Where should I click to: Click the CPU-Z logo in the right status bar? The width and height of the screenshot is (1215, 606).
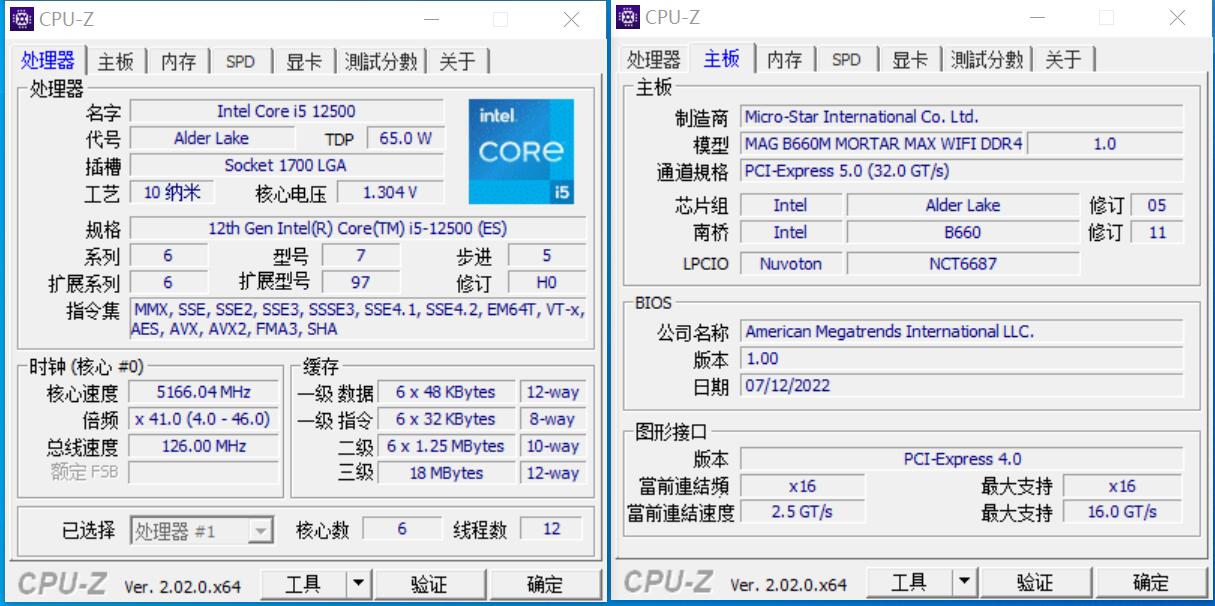point(666,581)
